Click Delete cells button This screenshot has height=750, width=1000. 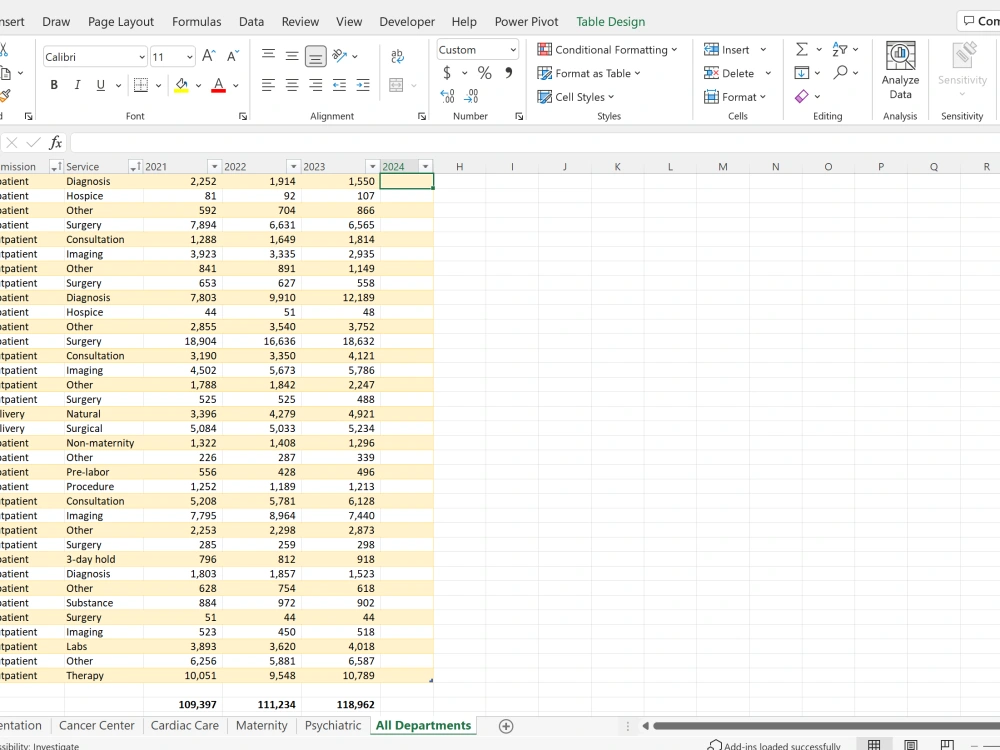point(729,73)
